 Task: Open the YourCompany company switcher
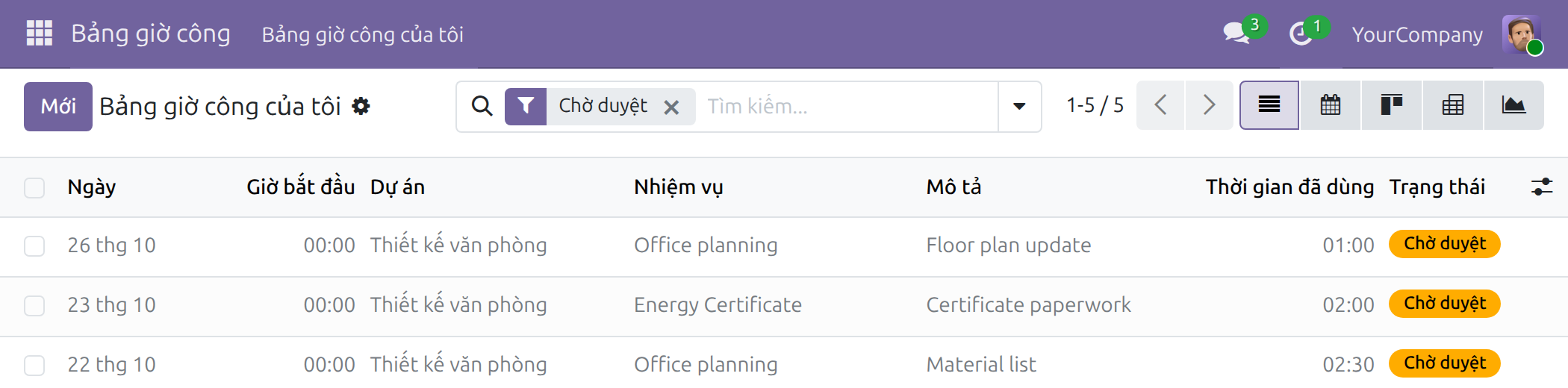point(1417,34)
